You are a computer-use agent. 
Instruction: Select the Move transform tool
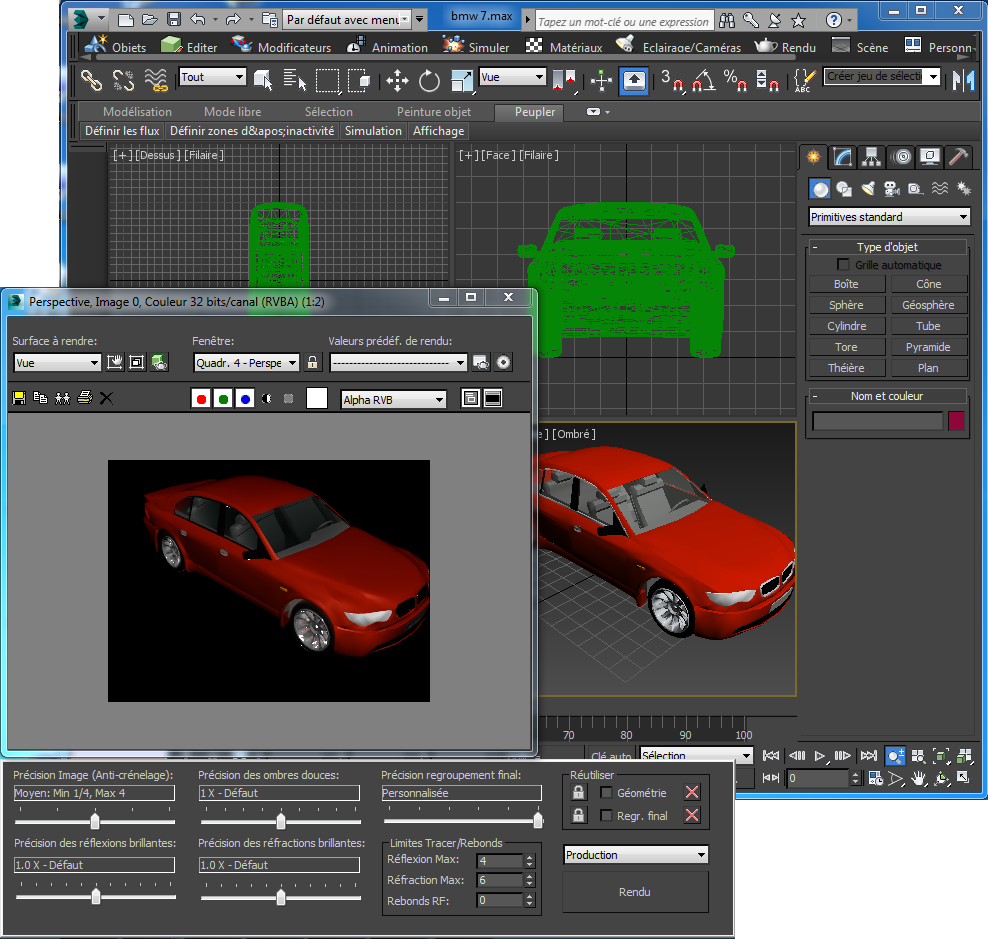(x=396, y=80)
